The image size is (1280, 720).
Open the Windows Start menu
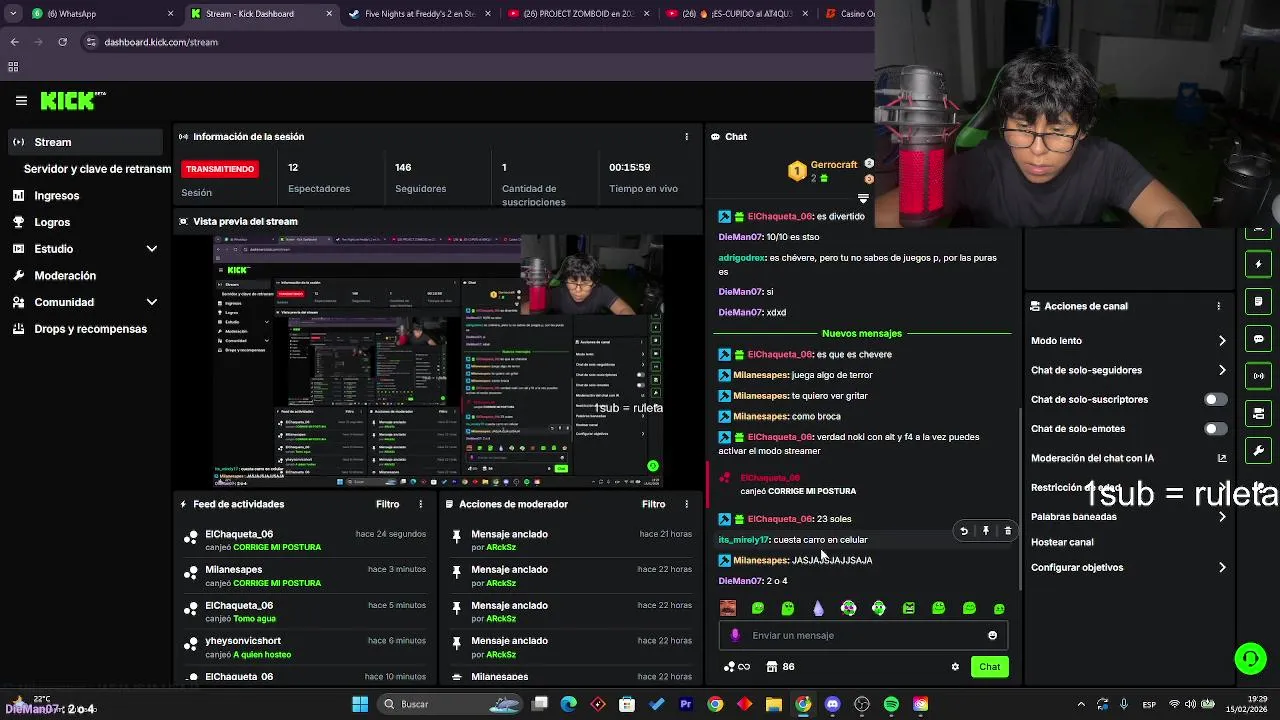pos(360,704)
